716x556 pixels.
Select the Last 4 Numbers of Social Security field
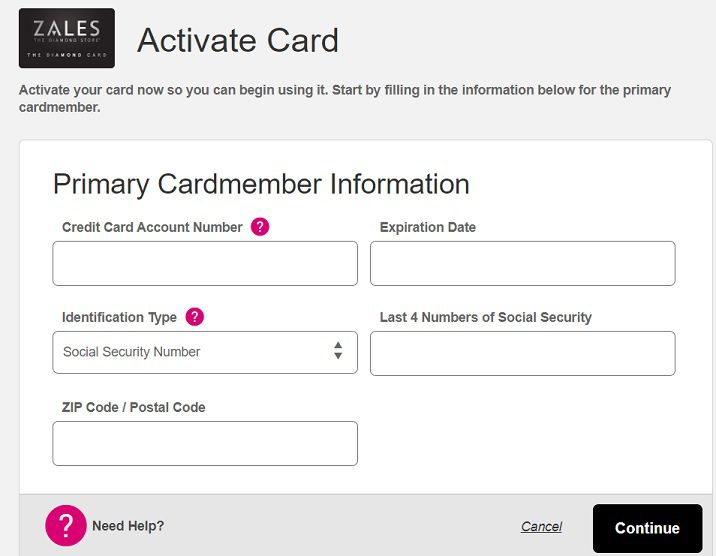(522, 353)
